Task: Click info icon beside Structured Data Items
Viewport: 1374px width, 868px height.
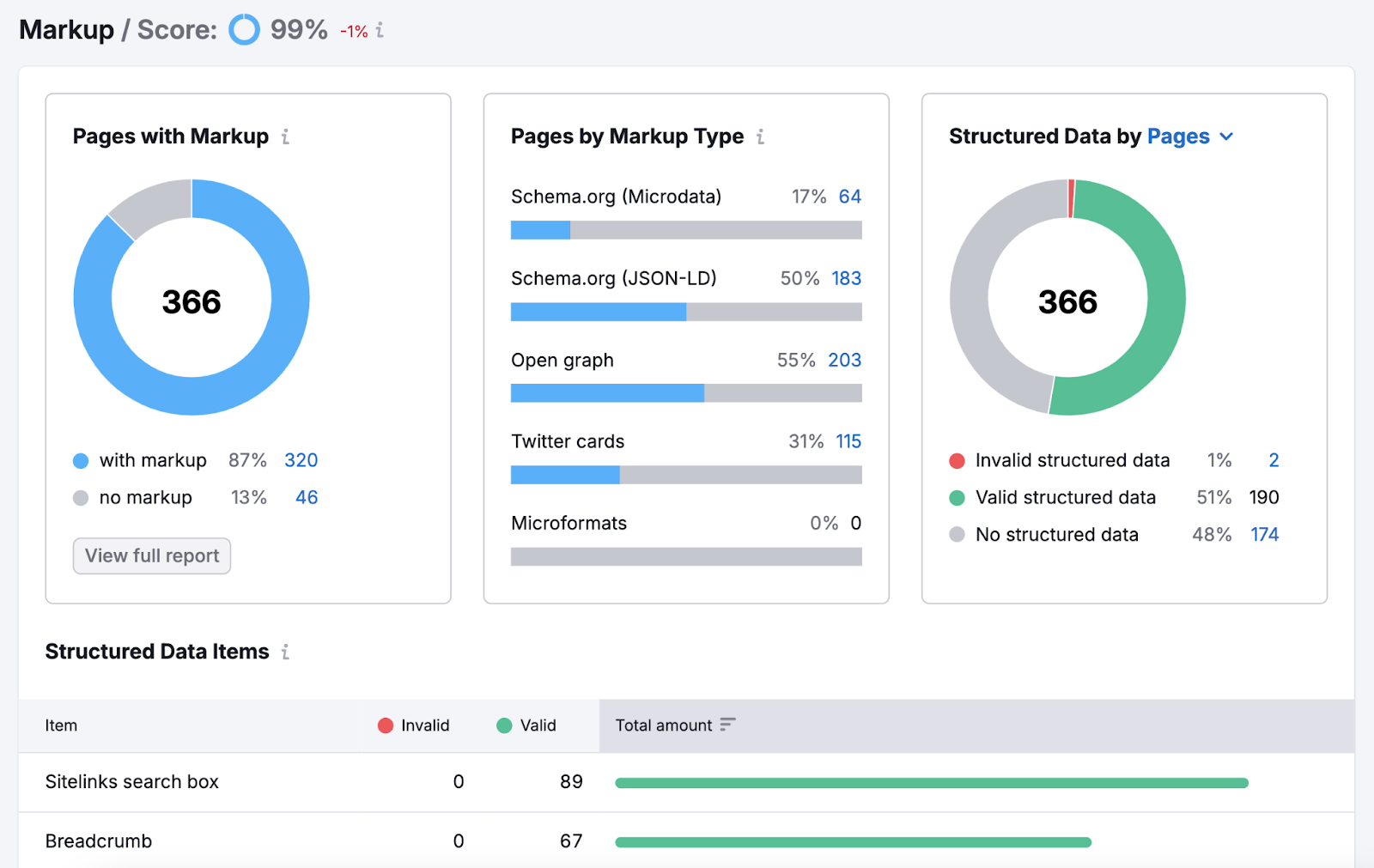Action: 285,652
